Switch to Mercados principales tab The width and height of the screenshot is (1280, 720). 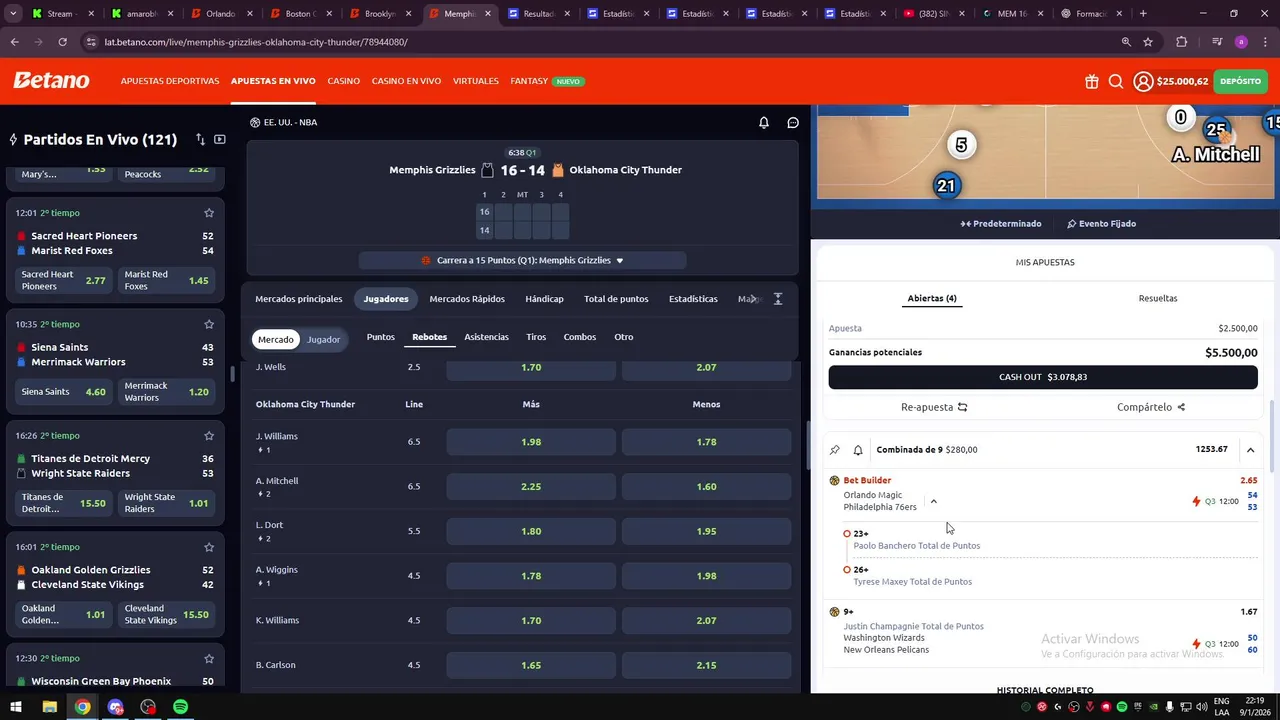(x=299, y=299)
